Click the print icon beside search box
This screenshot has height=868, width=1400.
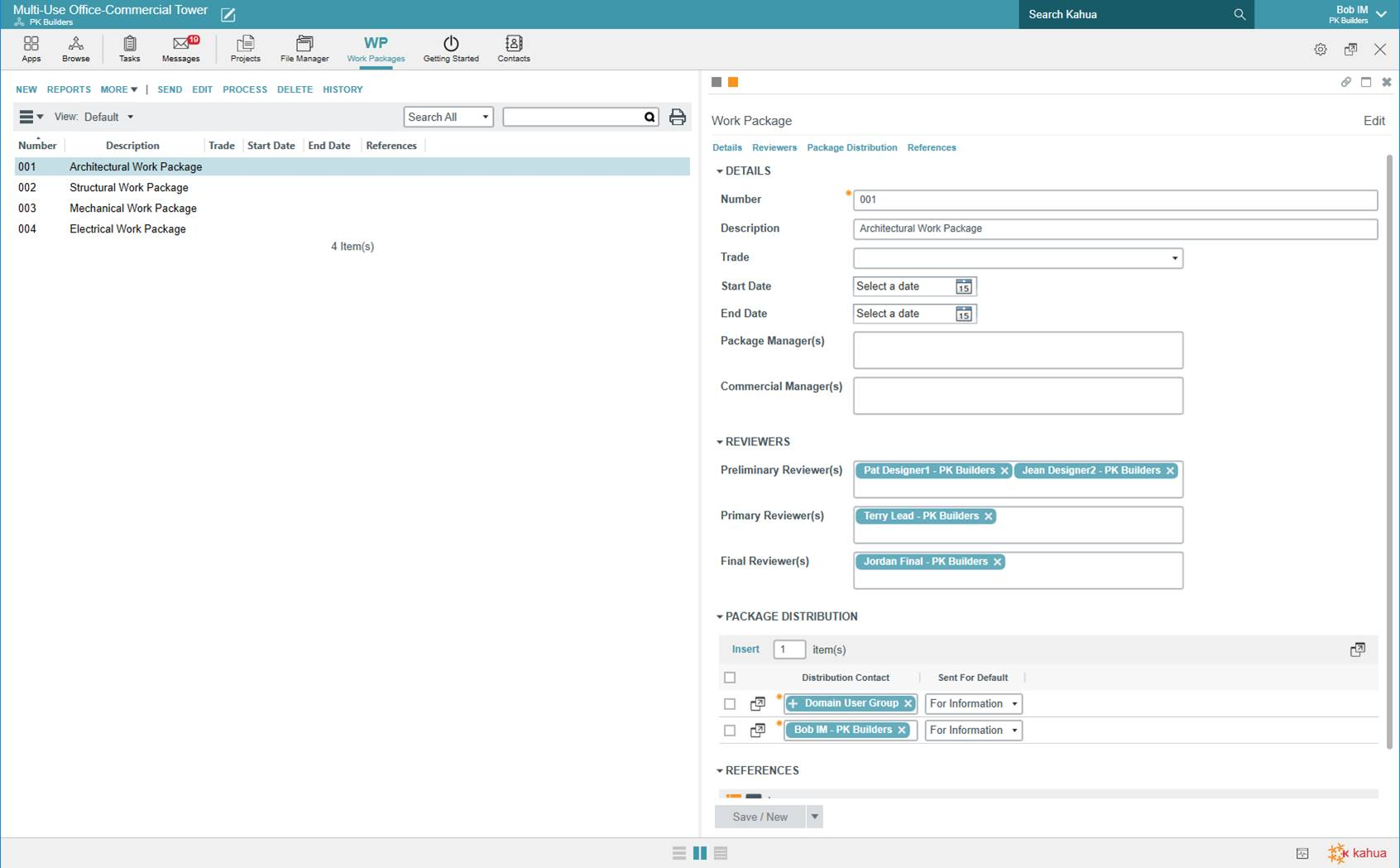tap(677, 117)
